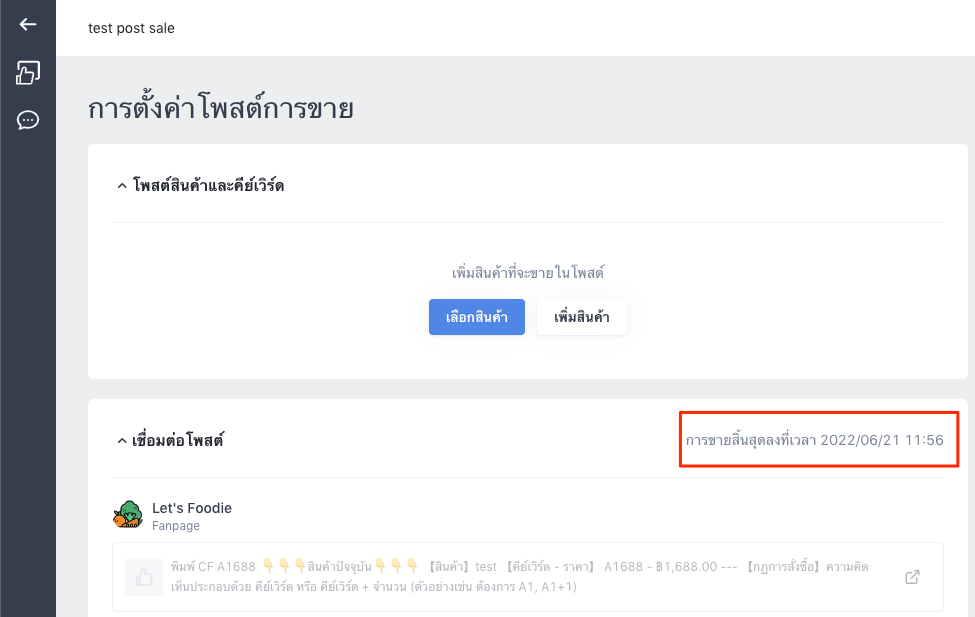Open linked post in new tab icon

(912, 577)
